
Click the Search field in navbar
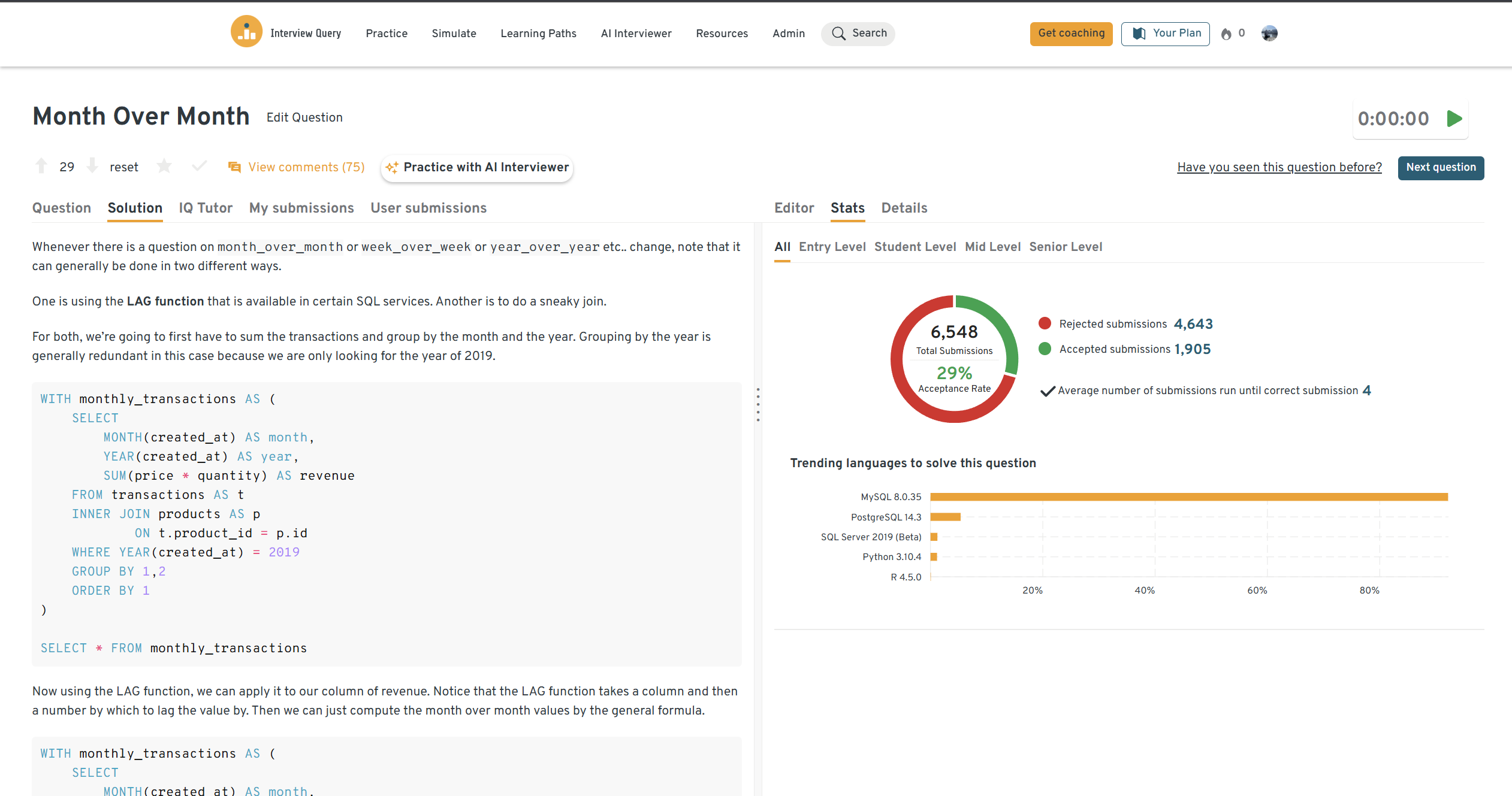tap(858, 34)
